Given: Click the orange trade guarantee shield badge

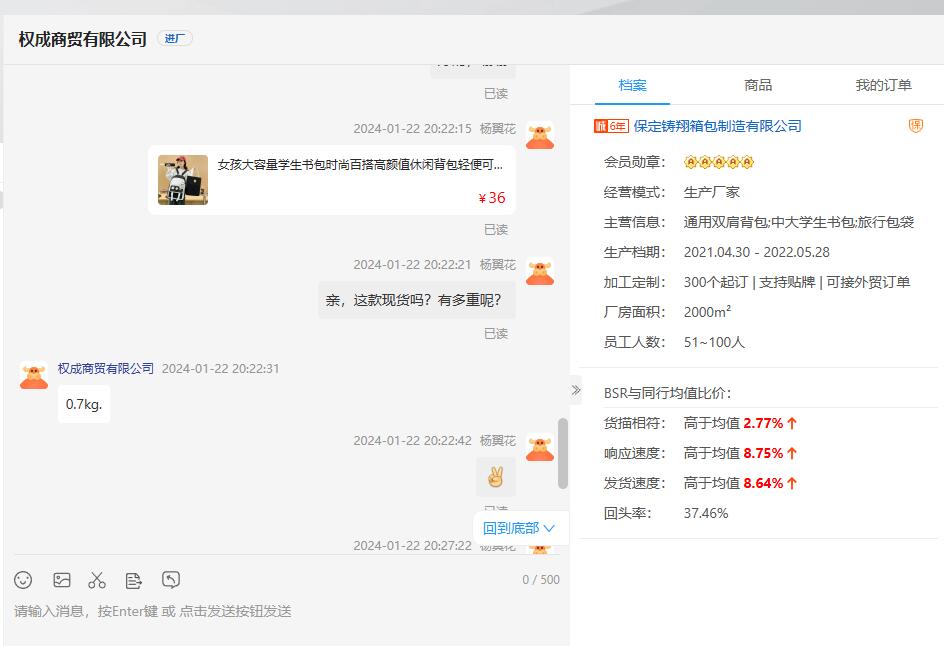Looking at the screenshot, I should coord(915,126).
